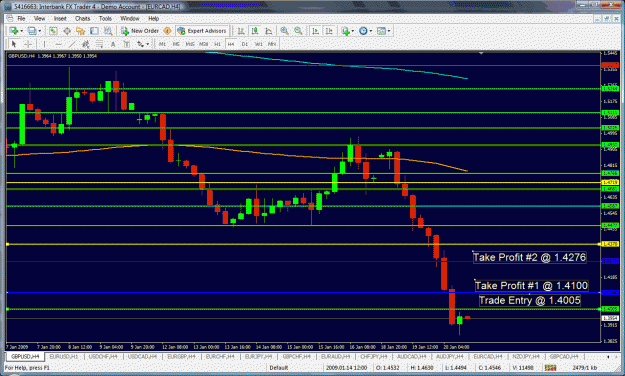
Task: Expand the Indicators dropdown arrow
Action: (352, 31)
